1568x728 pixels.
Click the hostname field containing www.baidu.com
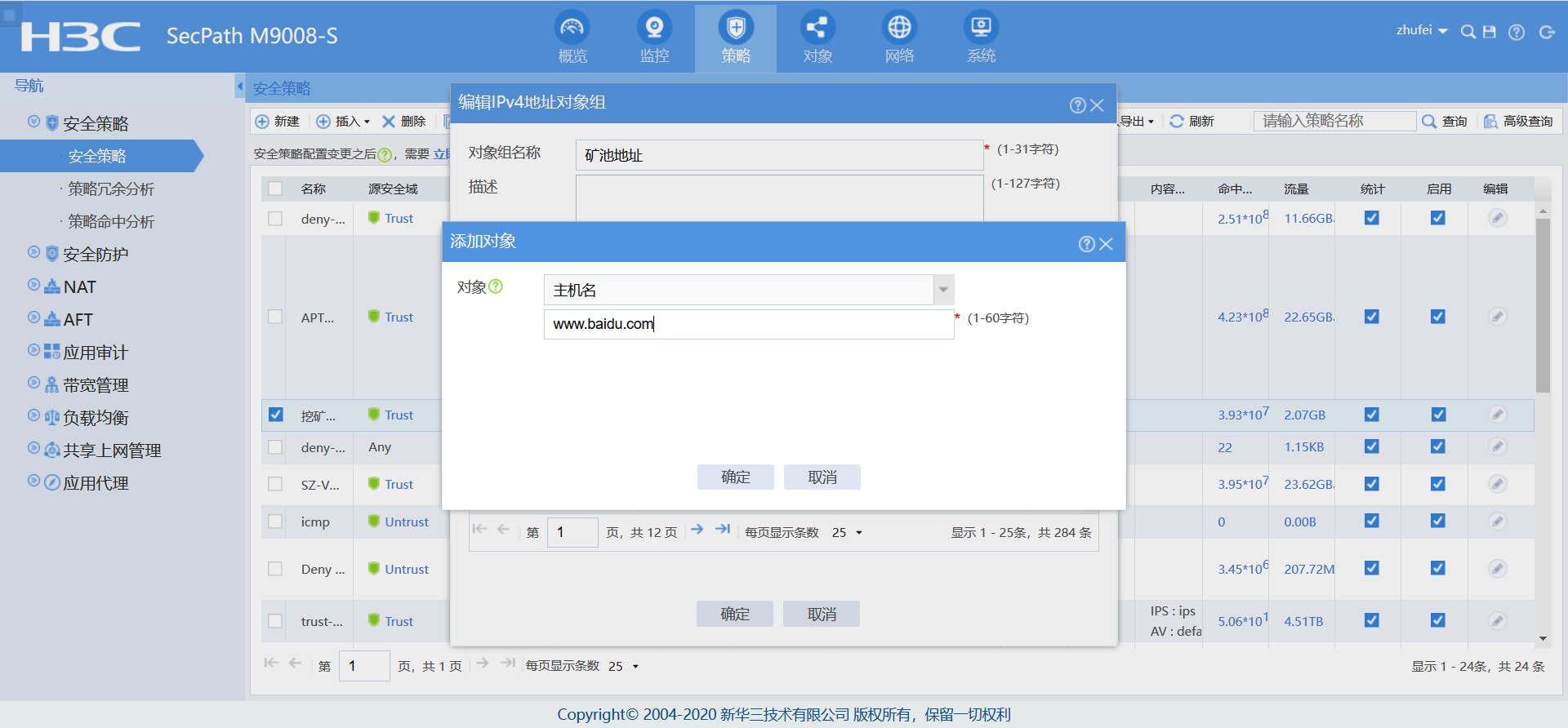[x=749, y=324]
